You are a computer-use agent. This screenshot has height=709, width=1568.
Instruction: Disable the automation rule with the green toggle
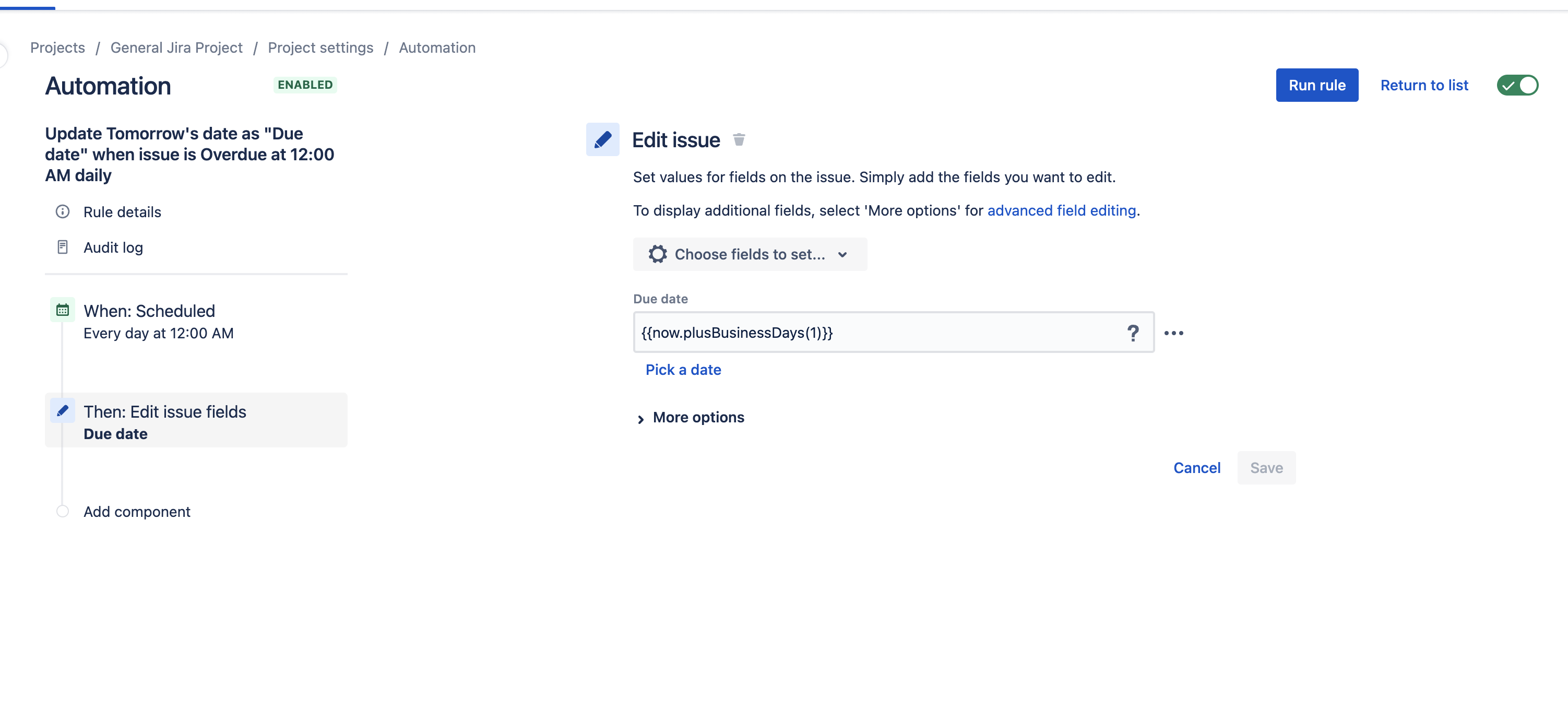tap(1517, 85)
